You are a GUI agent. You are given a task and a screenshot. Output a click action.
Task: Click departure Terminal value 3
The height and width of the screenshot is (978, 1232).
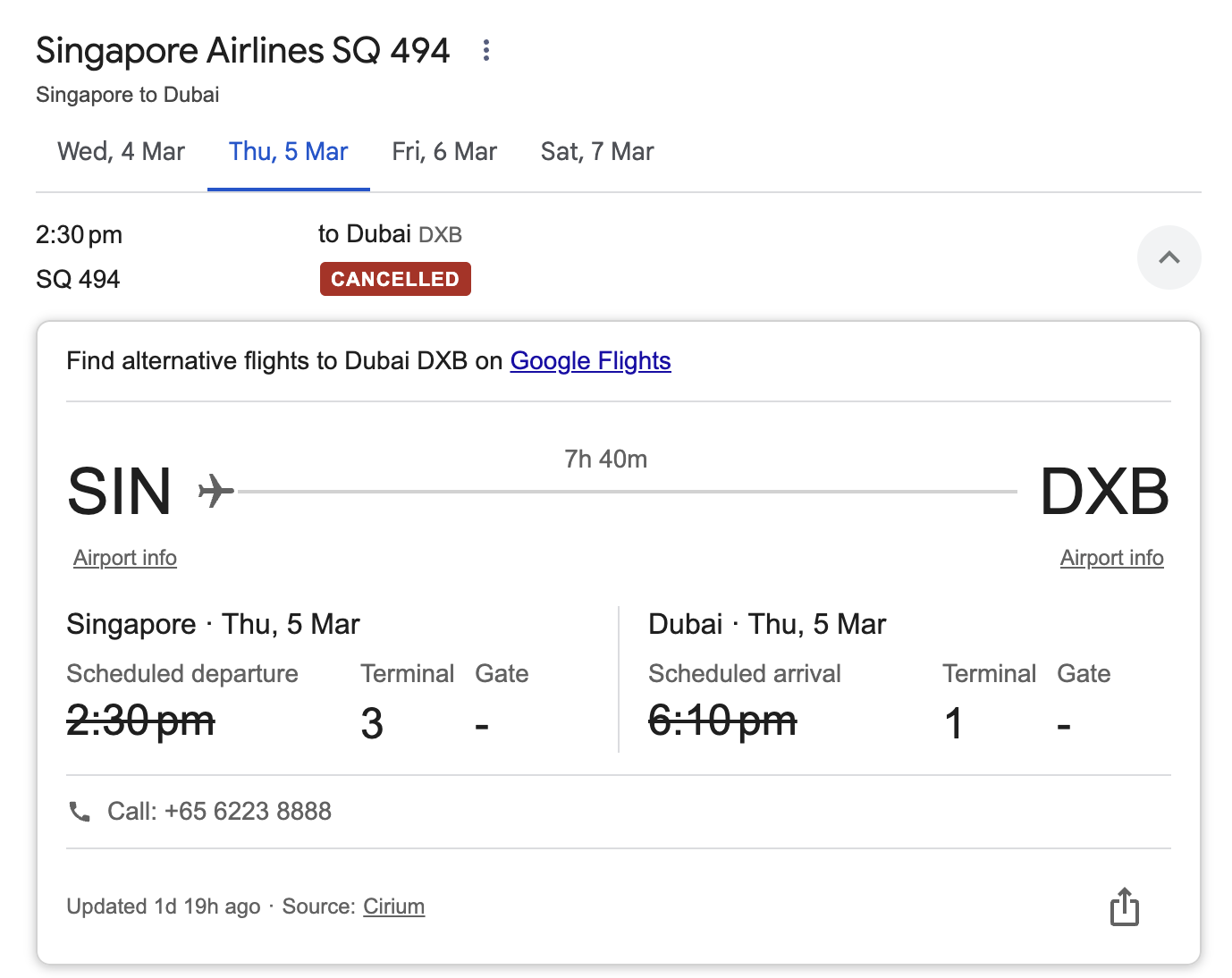372,723
